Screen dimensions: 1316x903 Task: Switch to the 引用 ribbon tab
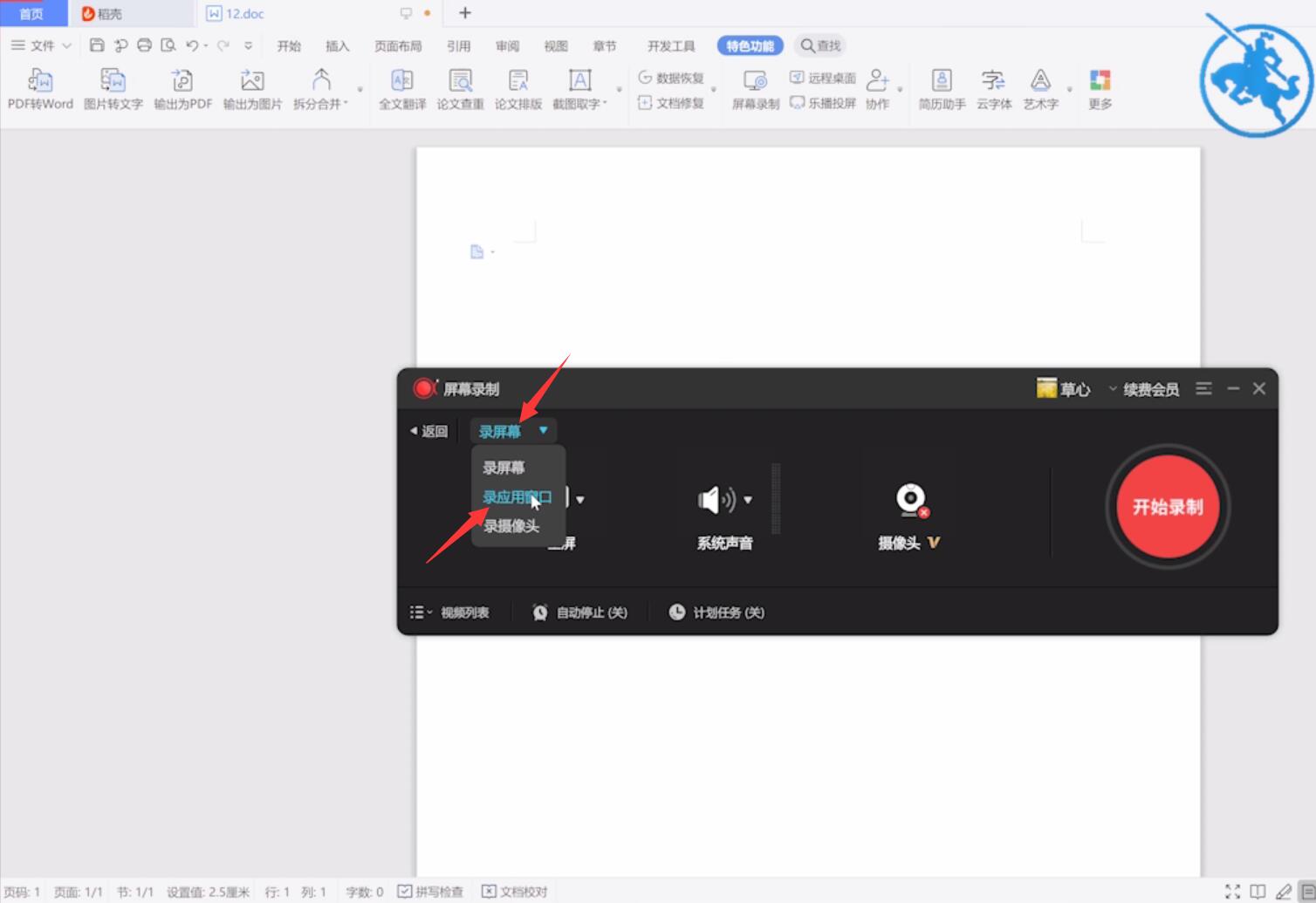[x=458, y=46]
